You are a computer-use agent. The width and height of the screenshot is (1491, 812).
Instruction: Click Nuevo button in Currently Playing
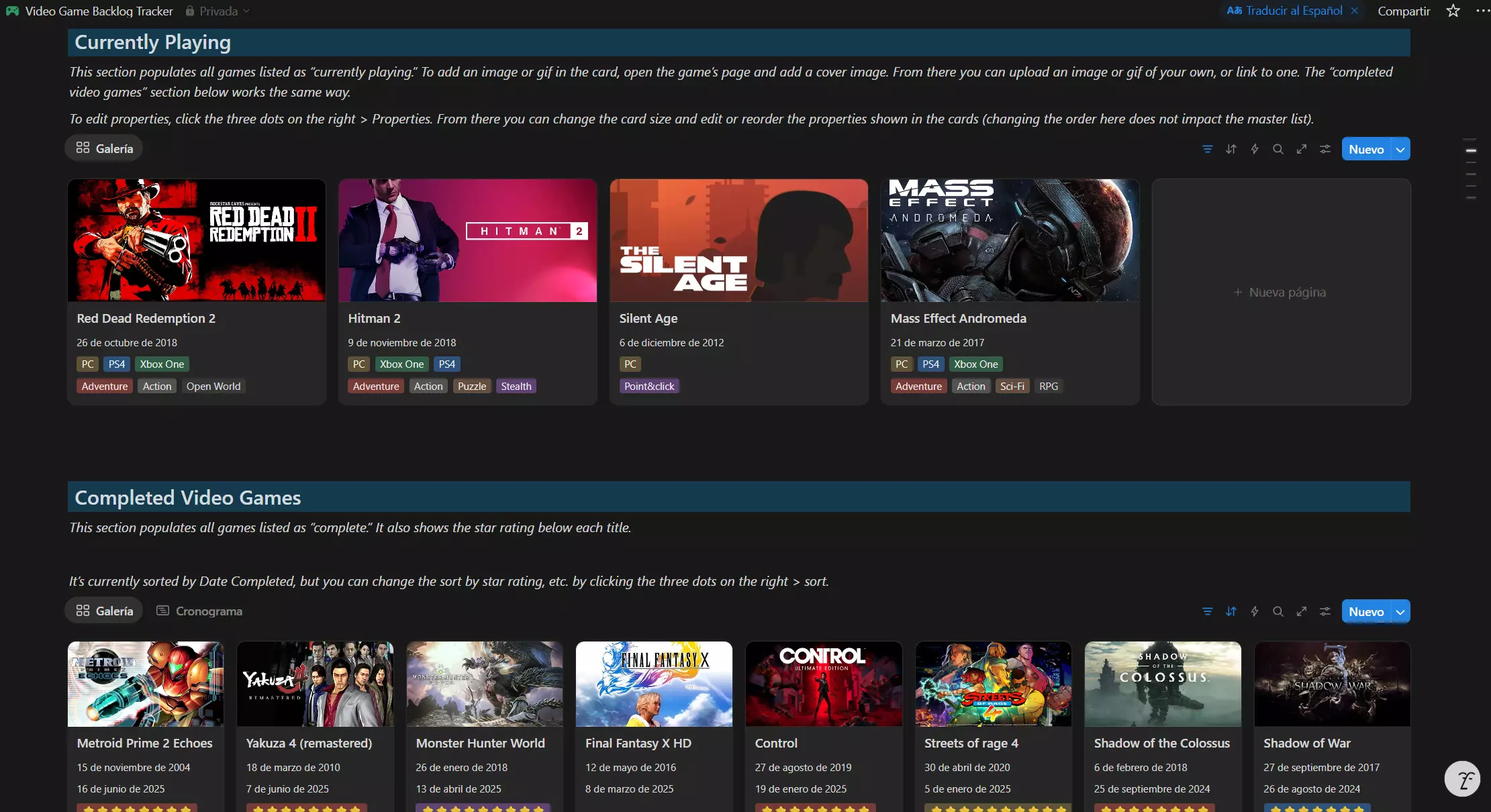pyautogui.click(x=1366, y=149)
